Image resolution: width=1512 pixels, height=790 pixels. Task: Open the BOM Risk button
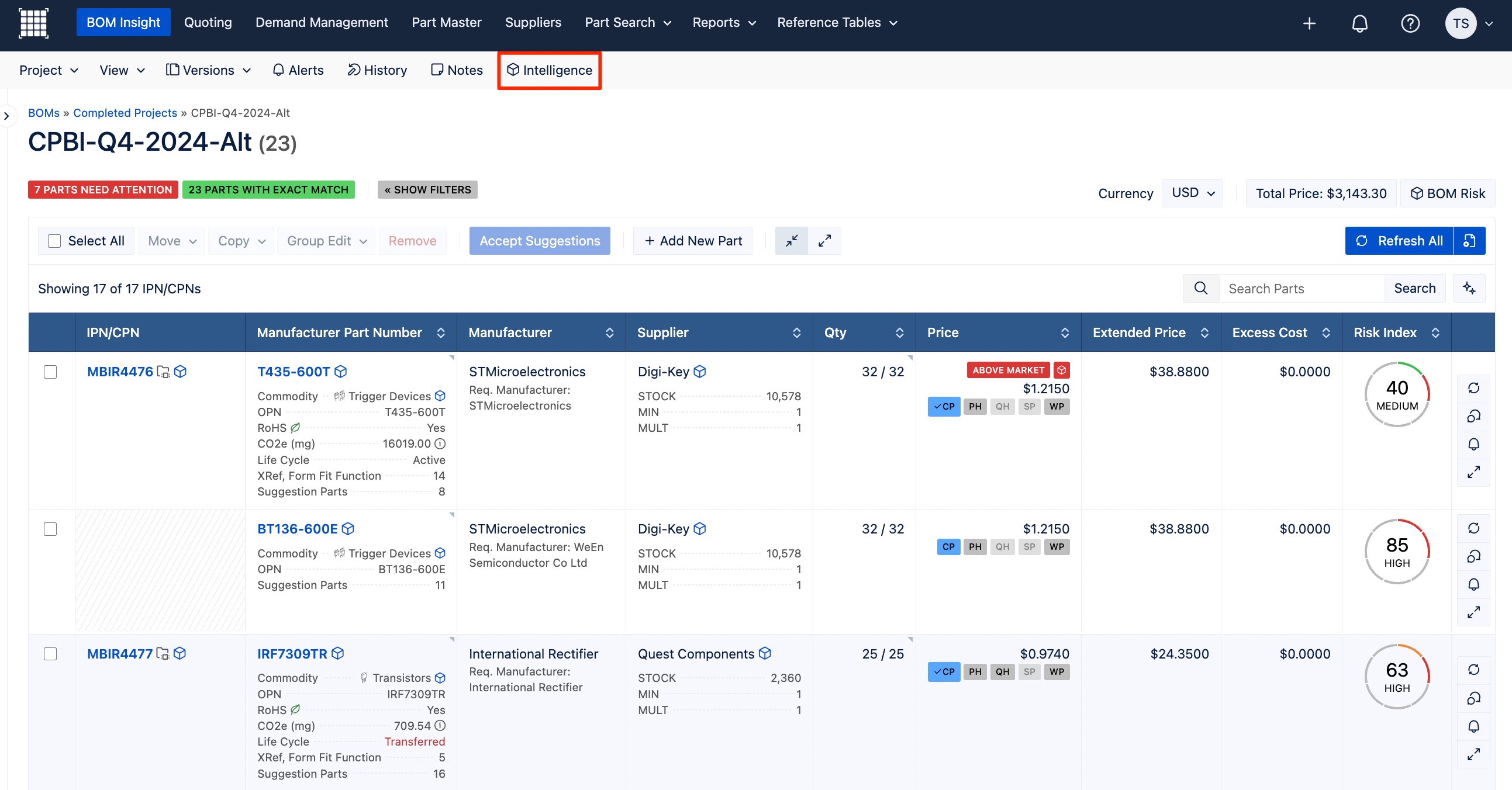click(x=1448, y=193)
